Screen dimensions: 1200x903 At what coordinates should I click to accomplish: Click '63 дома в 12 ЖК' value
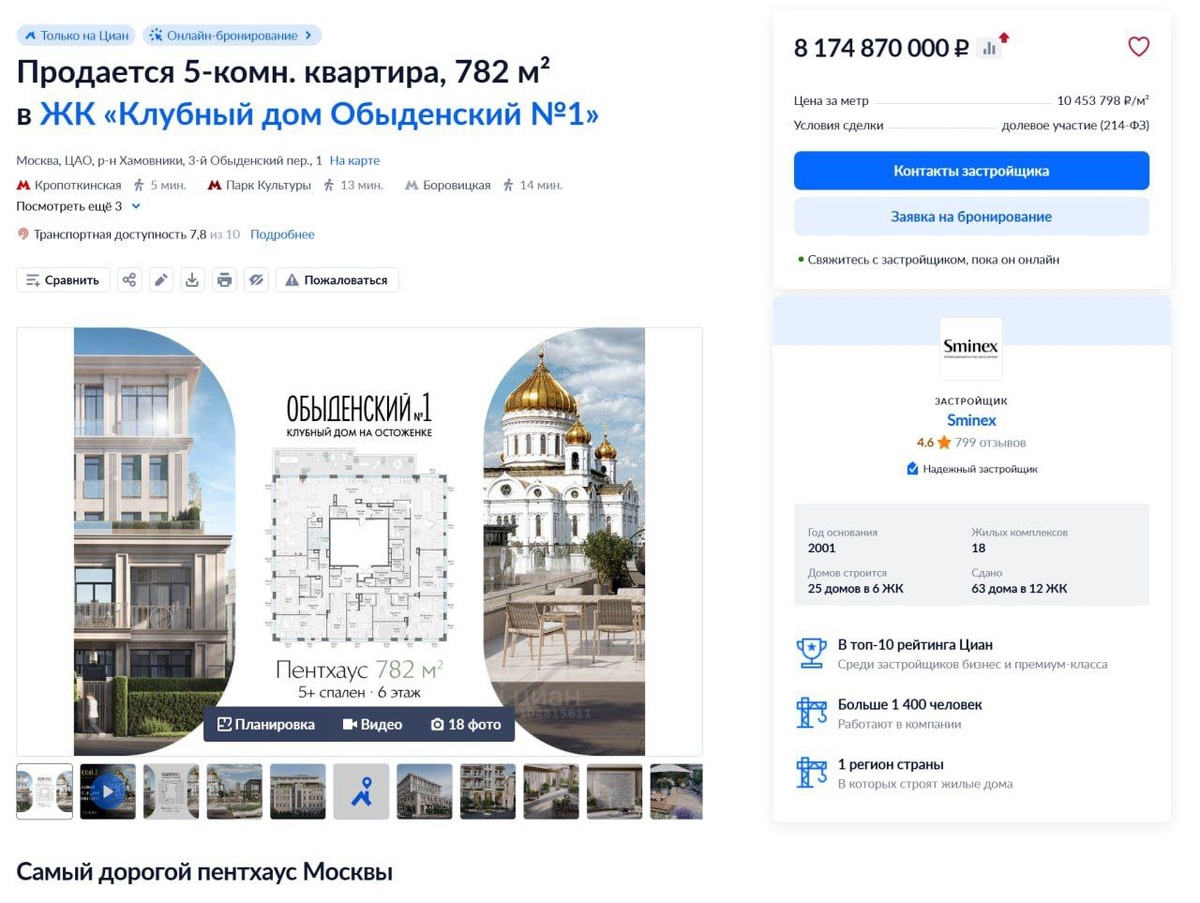tap(1019, 588)
